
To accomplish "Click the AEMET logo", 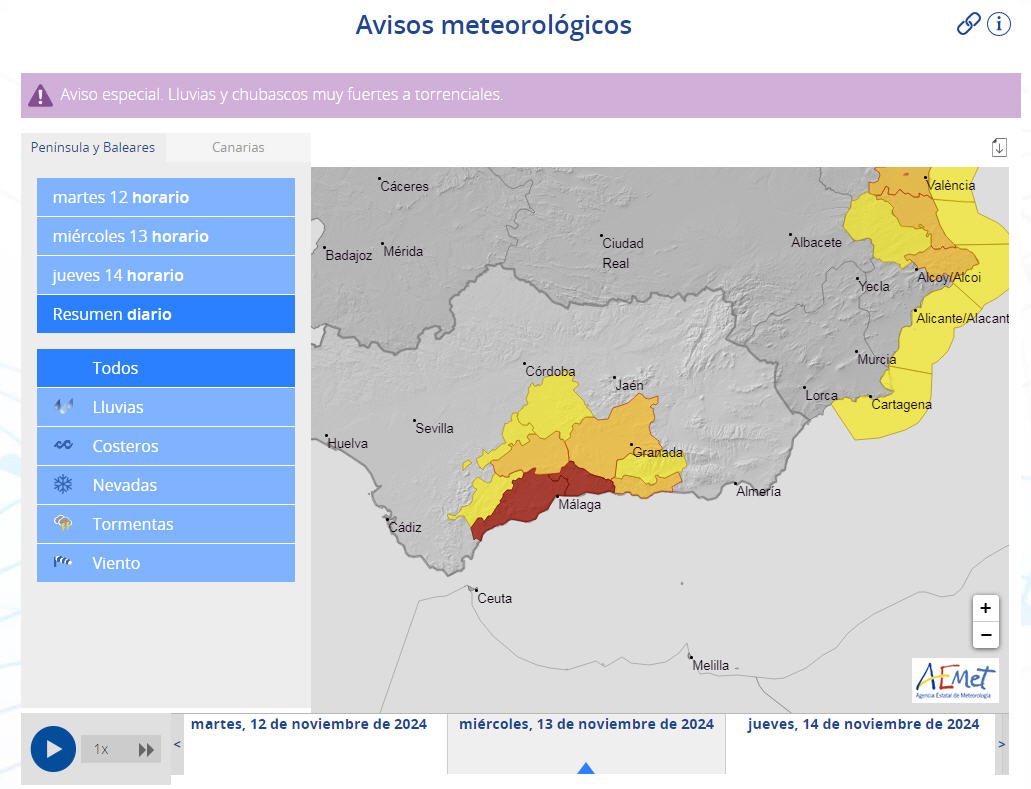I will point(955,679).
